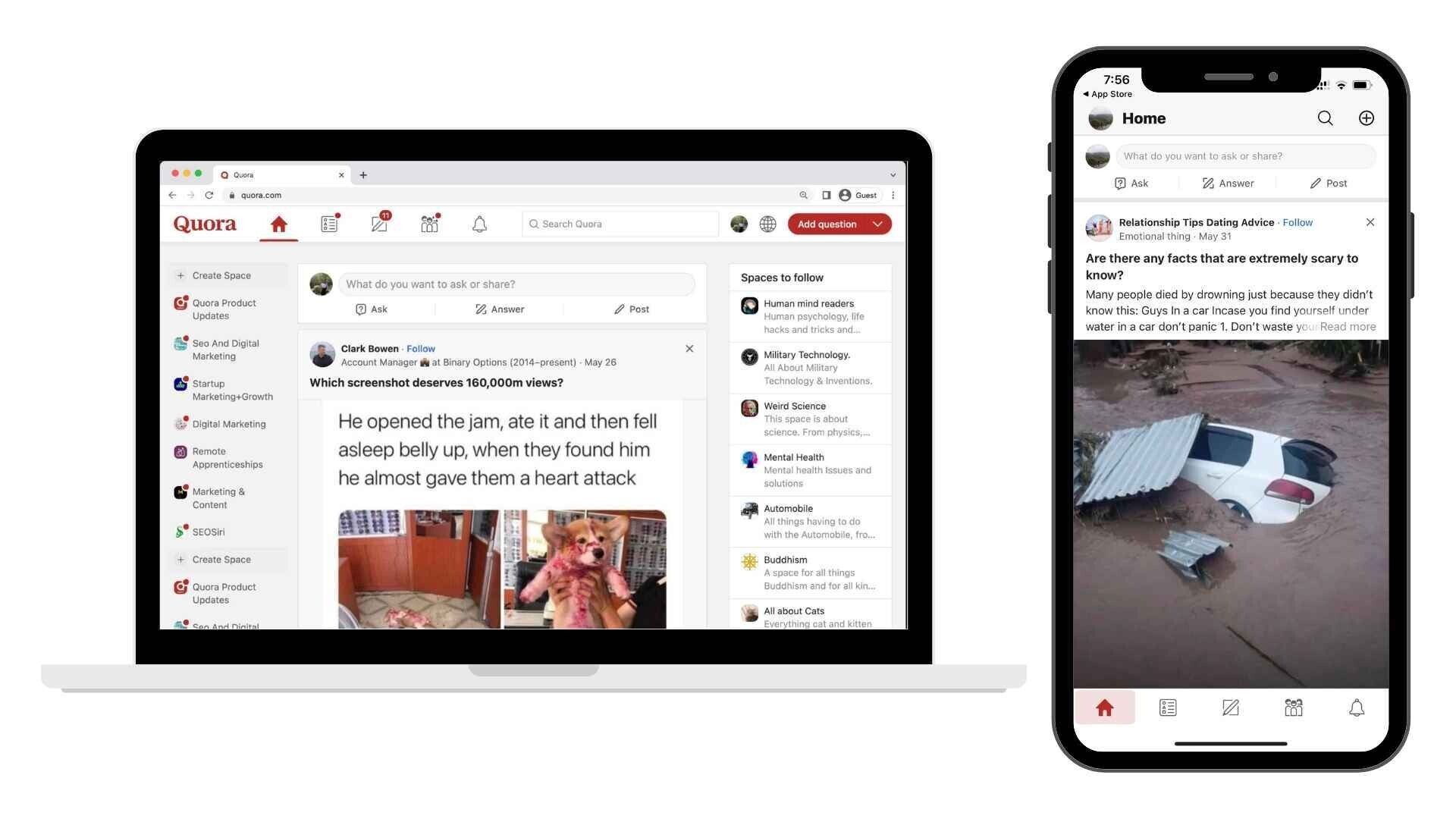Viewport: 1456px width, 819px height.
Task: Click the Quora home icon in navbar
Action: 279,223
